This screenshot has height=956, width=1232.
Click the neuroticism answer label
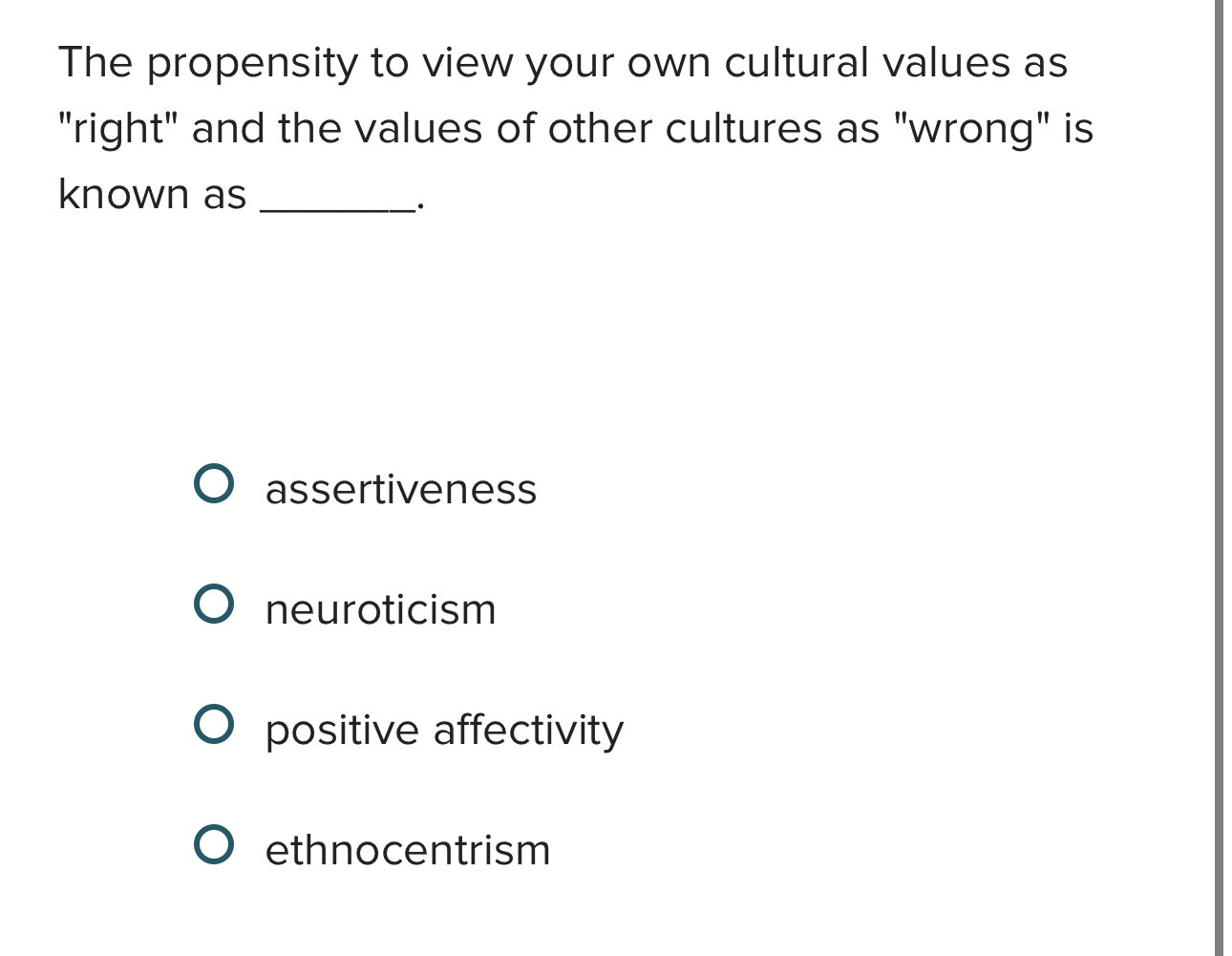coord(380,610)
